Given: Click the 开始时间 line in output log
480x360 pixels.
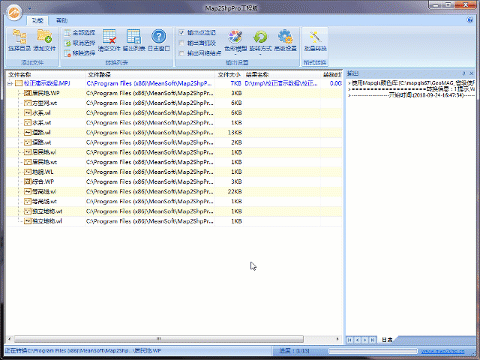Looking at the screenshot, I should (x=412, y=96).
